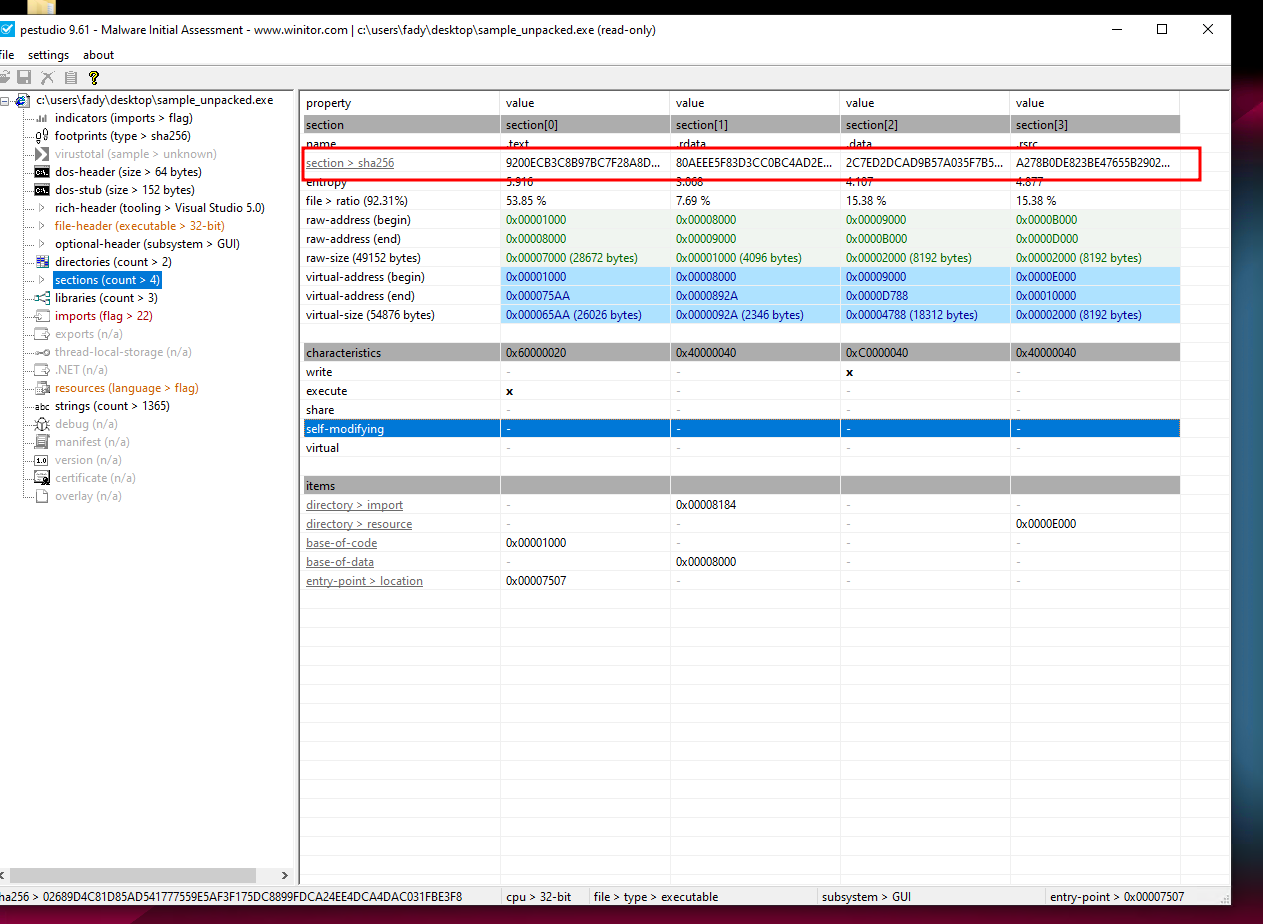1263x924 pixels.
Task: Click the version 1.0 icon
Action: pos(42,460)
